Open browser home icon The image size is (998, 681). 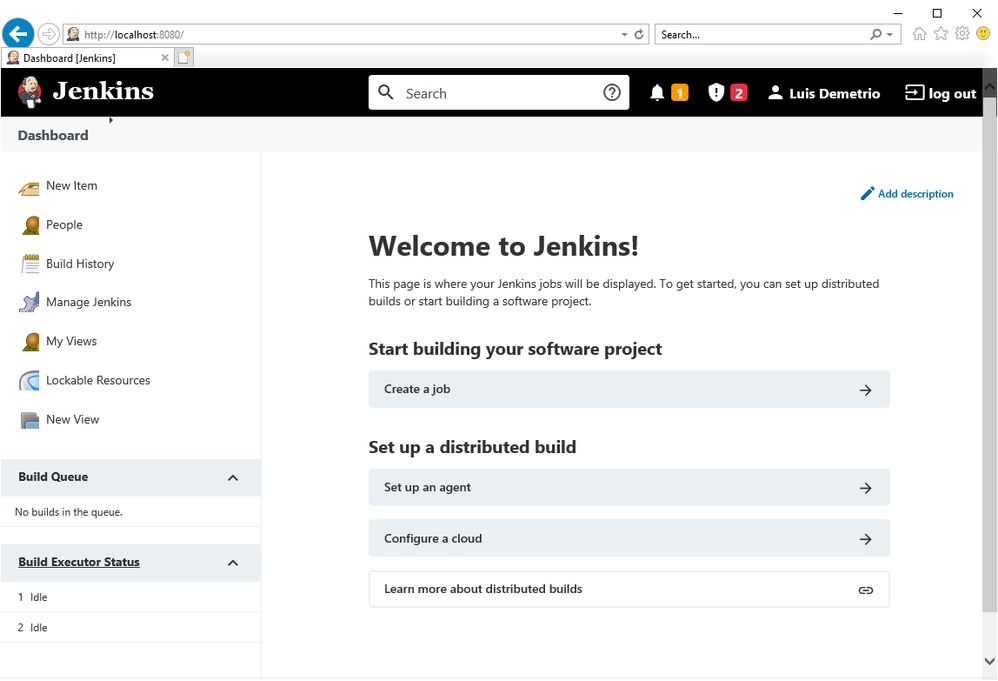pos(919,34)
